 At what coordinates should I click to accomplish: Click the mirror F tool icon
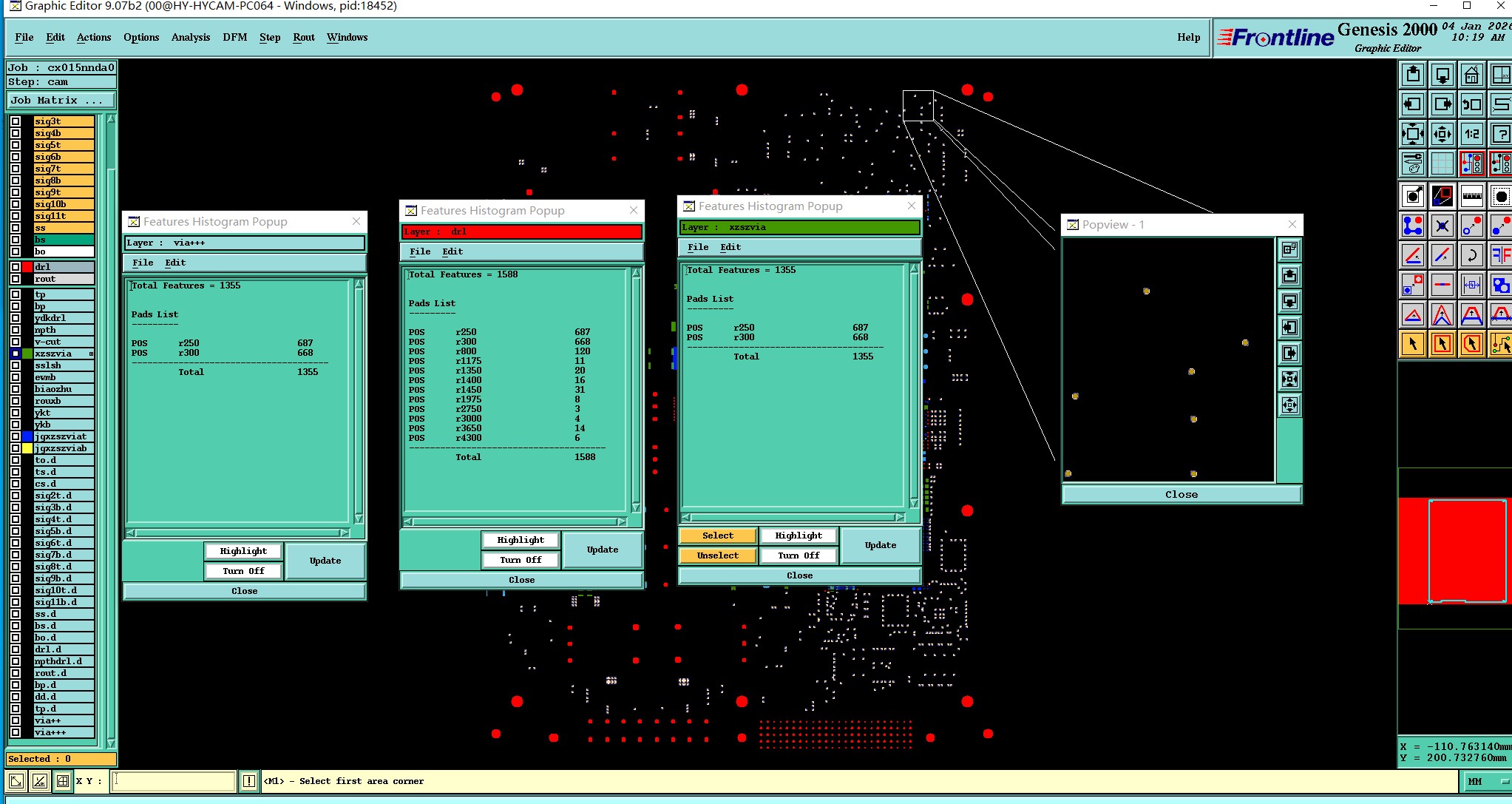coord(1500,255)
